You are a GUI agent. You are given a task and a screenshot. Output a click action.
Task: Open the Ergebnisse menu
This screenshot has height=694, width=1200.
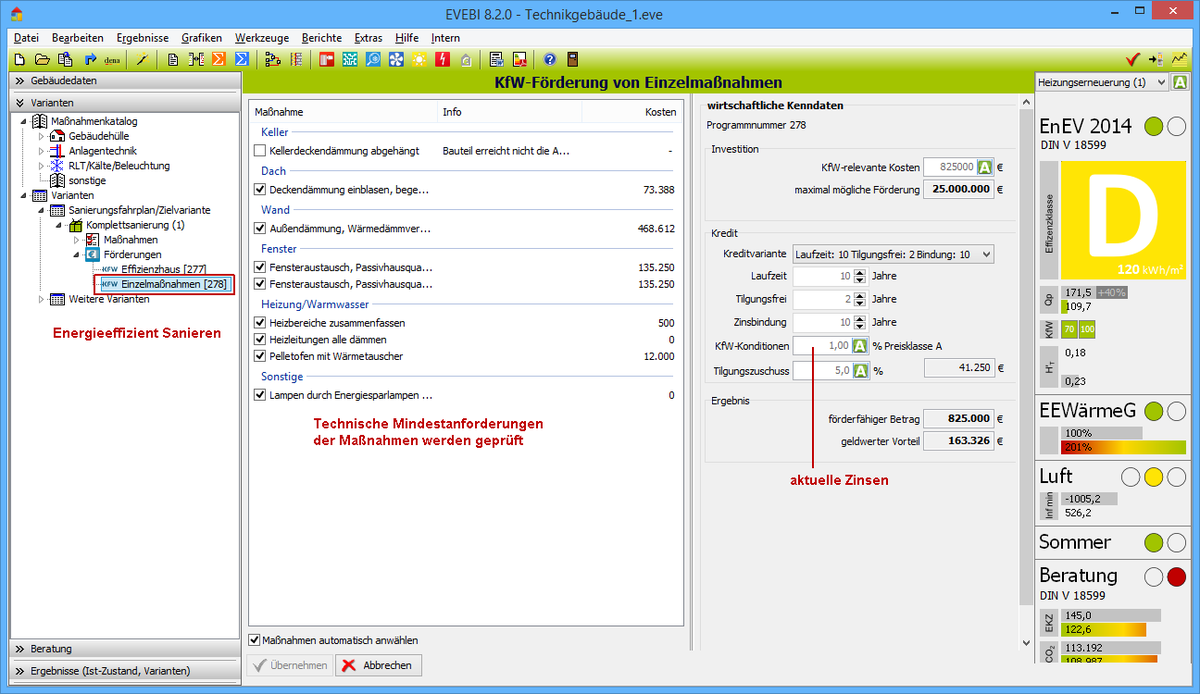[x=143, y=37]
